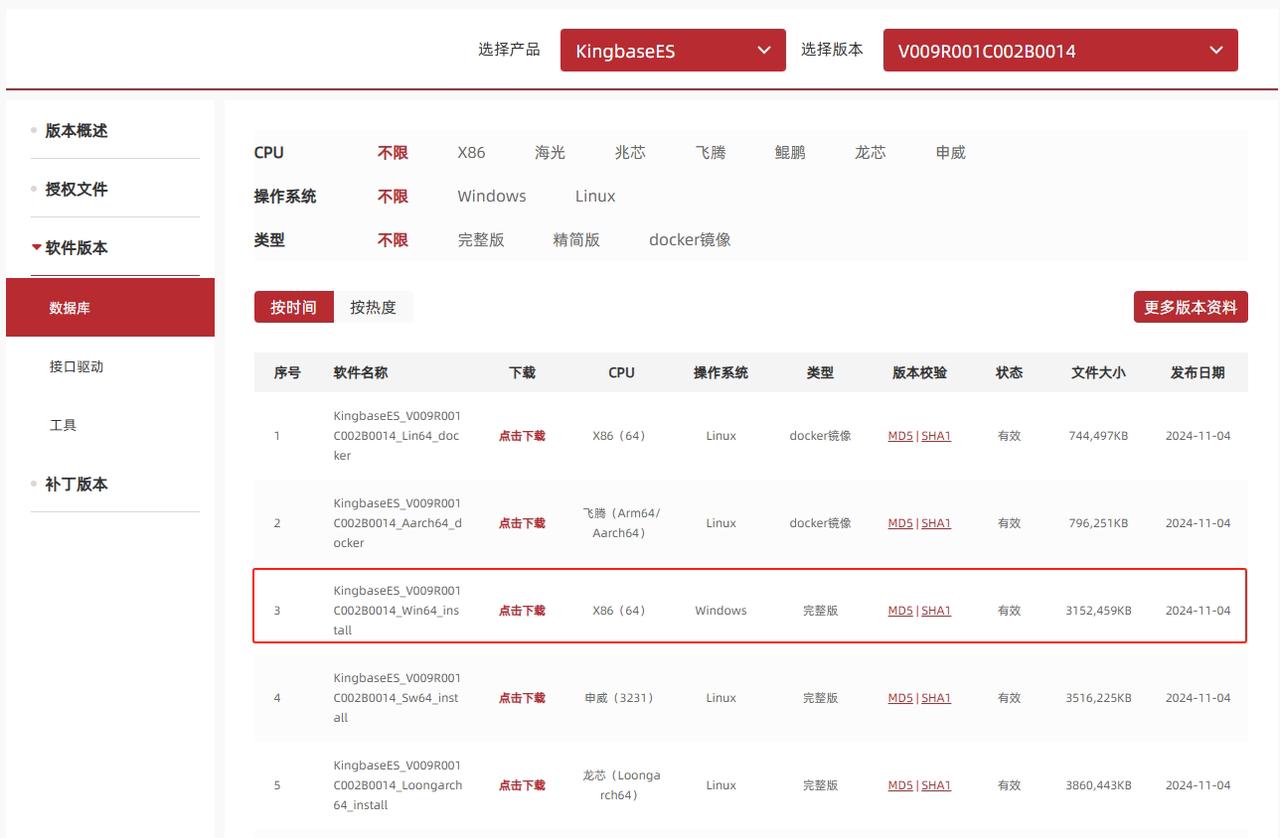
Task: Filter CPU by 申威
Action: tap(950, 153)
